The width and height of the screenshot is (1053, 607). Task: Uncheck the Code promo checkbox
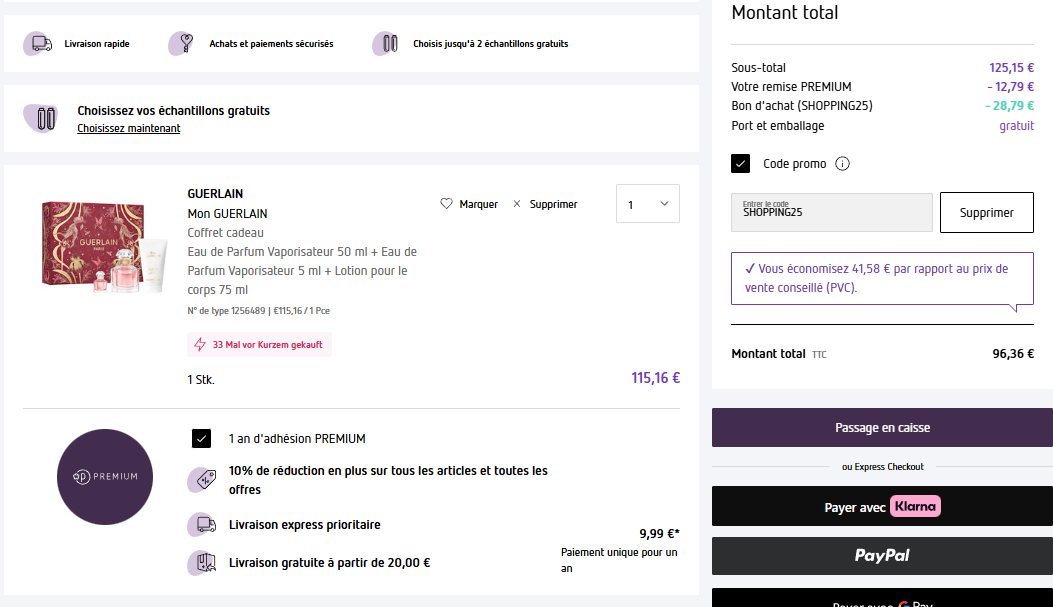pos(741,164)
